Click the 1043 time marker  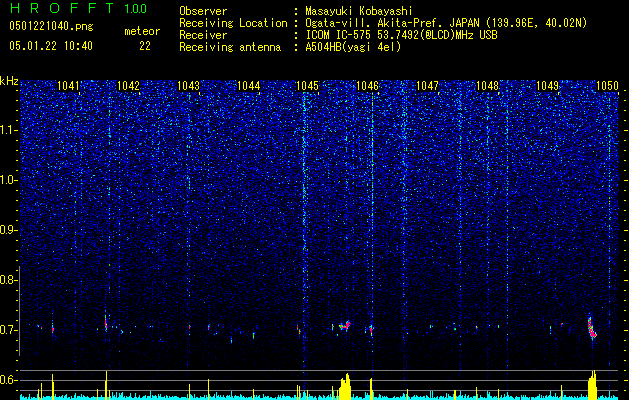pyautogui.click(x=188, y=85)
